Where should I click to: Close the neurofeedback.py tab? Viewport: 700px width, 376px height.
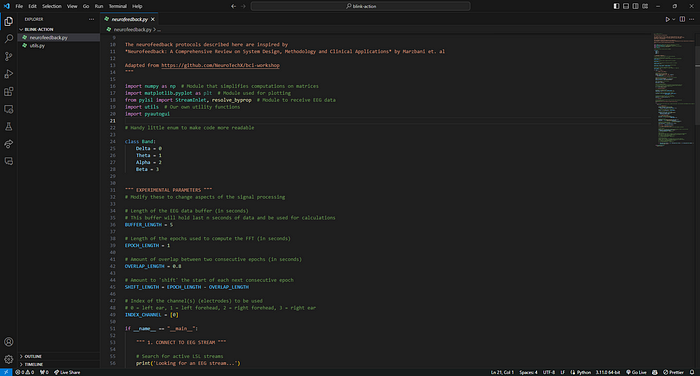[x=153, y=19]
